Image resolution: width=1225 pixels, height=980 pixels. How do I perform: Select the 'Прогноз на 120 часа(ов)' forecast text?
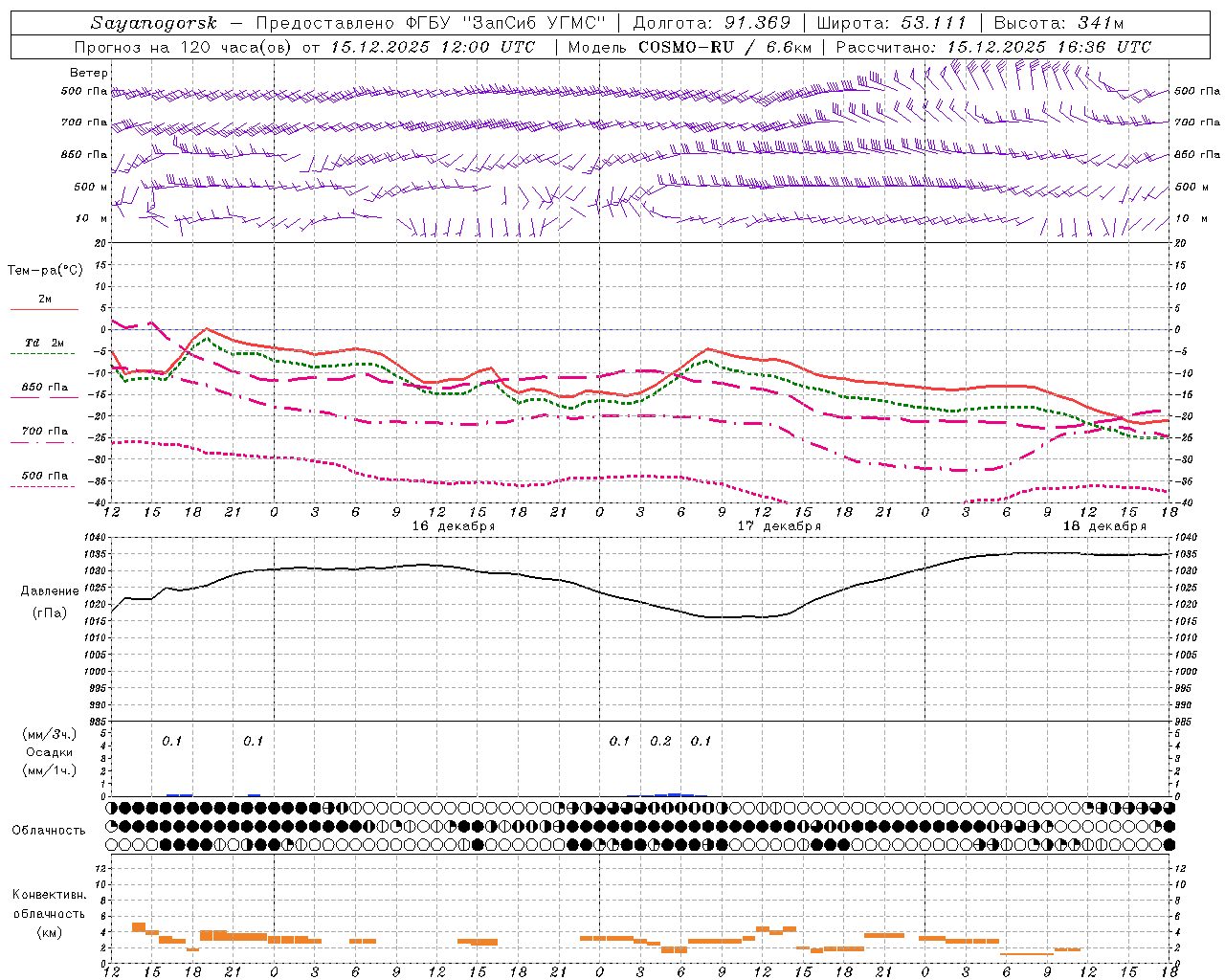pyautogui.click(x=185, y=47)
